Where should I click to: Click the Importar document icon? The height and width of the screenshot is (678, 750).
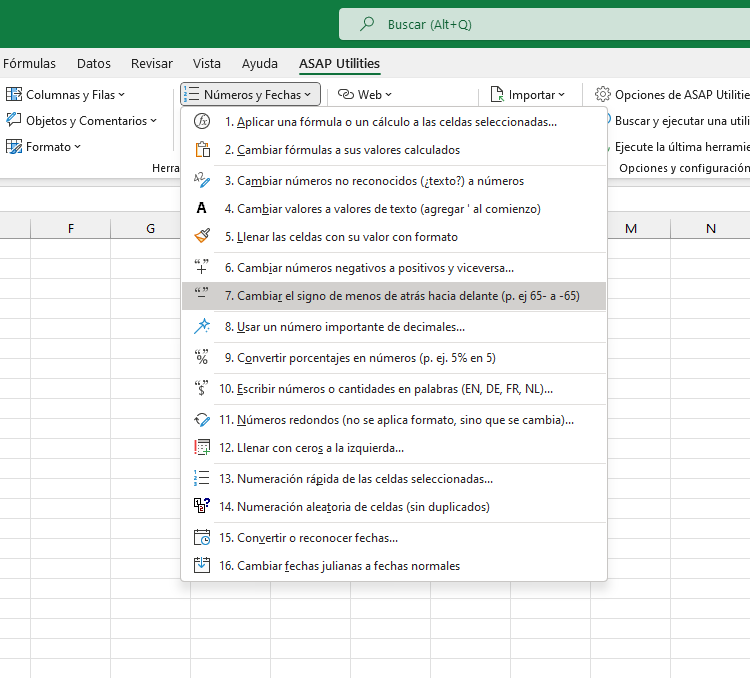pos(497,94)
